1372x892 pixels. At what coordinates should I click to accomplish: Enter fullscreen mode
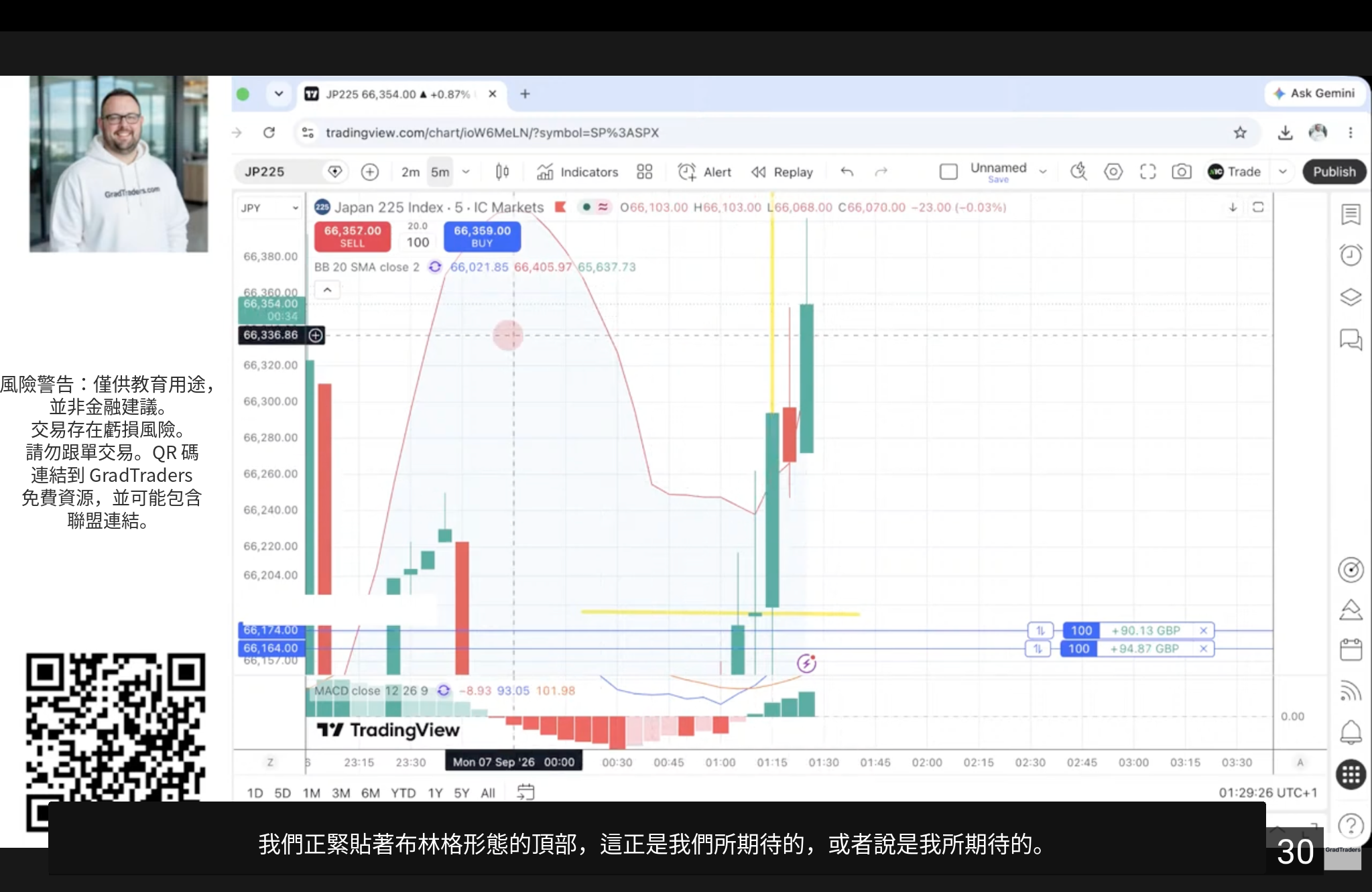click(x=1148, y=172)
